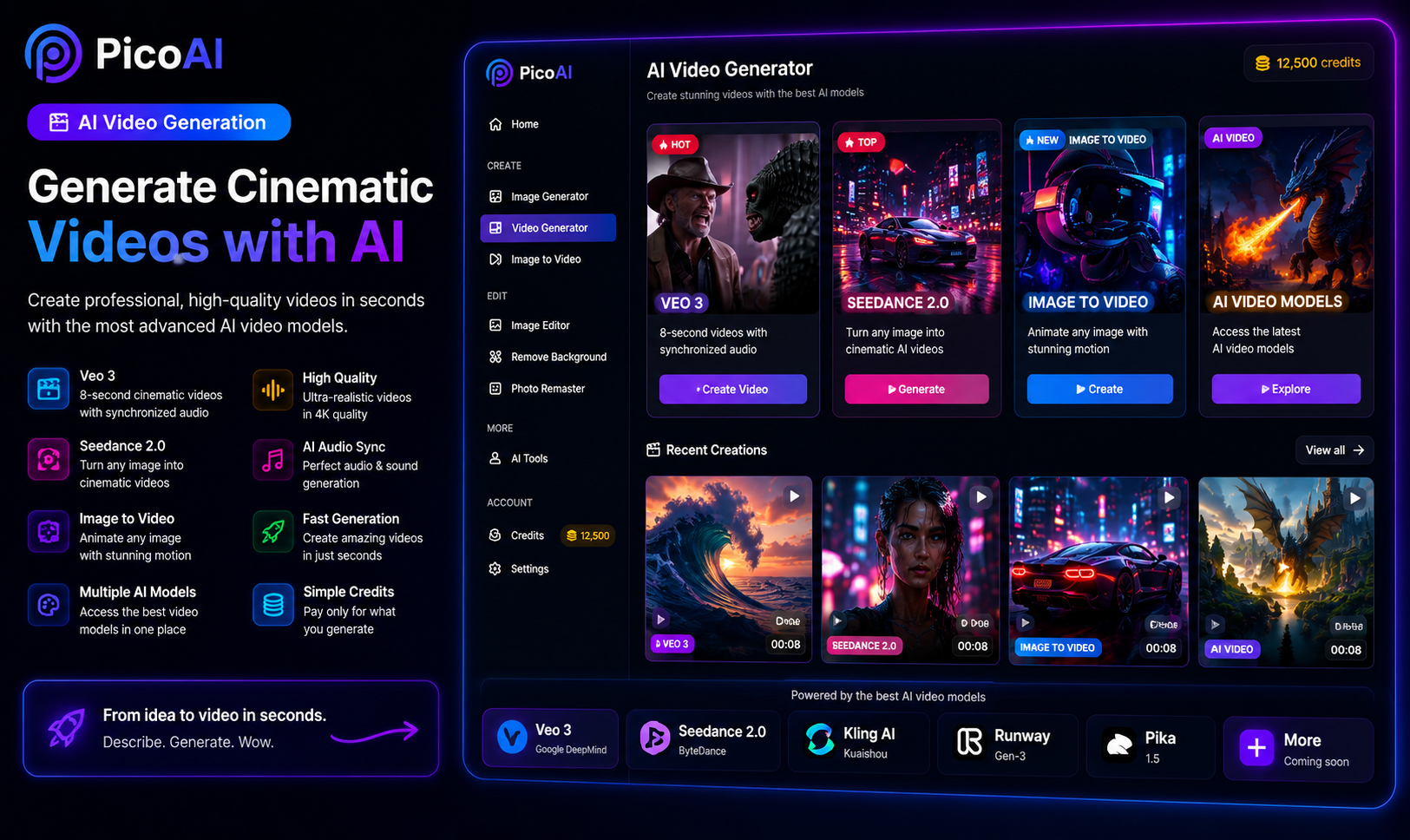The height and width of the screenshot is (840, 1410).
Task: Click View all next to Recent Creations
Action: click(1335, 450)
